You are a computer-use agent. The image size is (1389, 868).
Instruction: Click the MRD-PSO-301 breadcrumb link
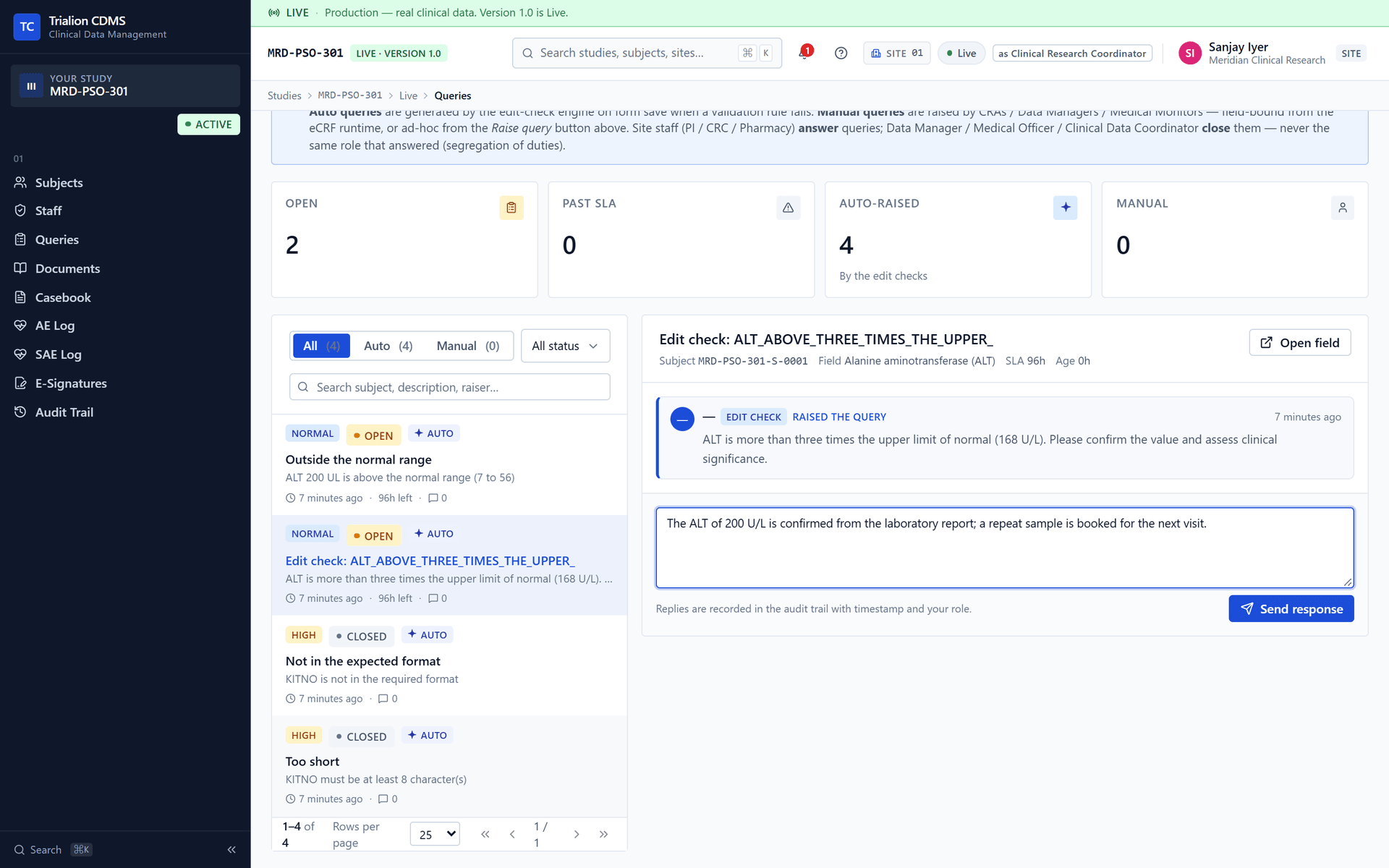tap(350, 95)
